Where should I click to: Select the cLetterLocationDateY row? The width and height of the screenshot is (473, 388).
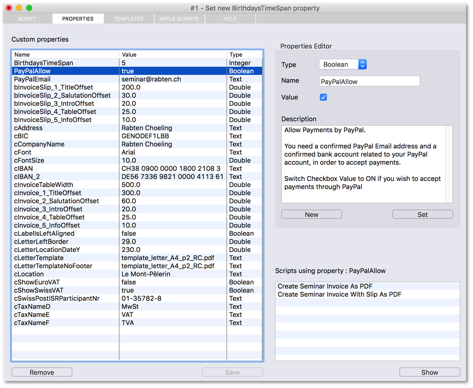coord(137,249)
